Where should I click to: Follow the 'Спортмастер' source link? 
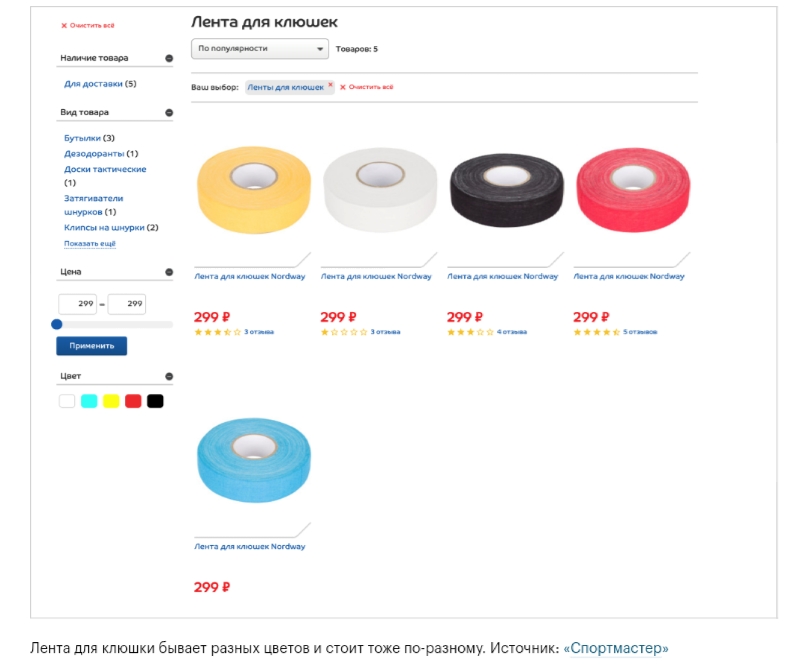tap(616, 648)
